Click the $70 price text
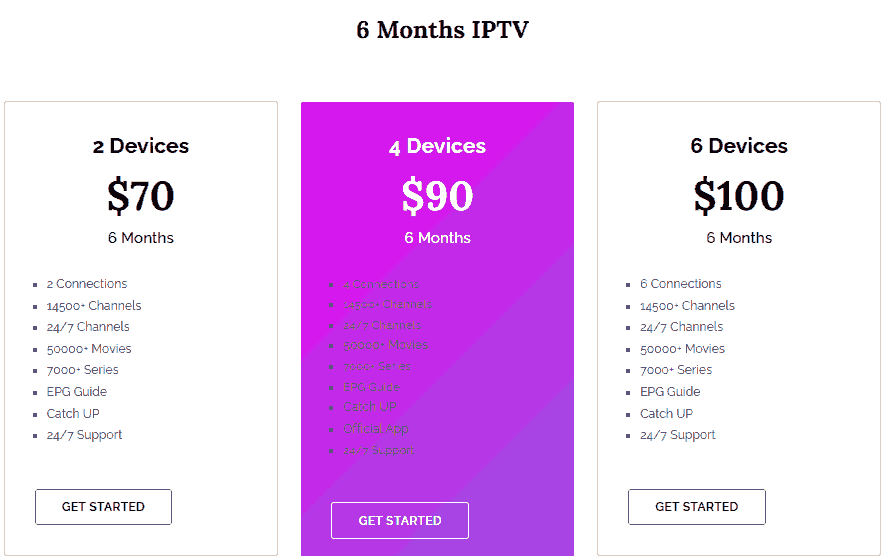 141,196
